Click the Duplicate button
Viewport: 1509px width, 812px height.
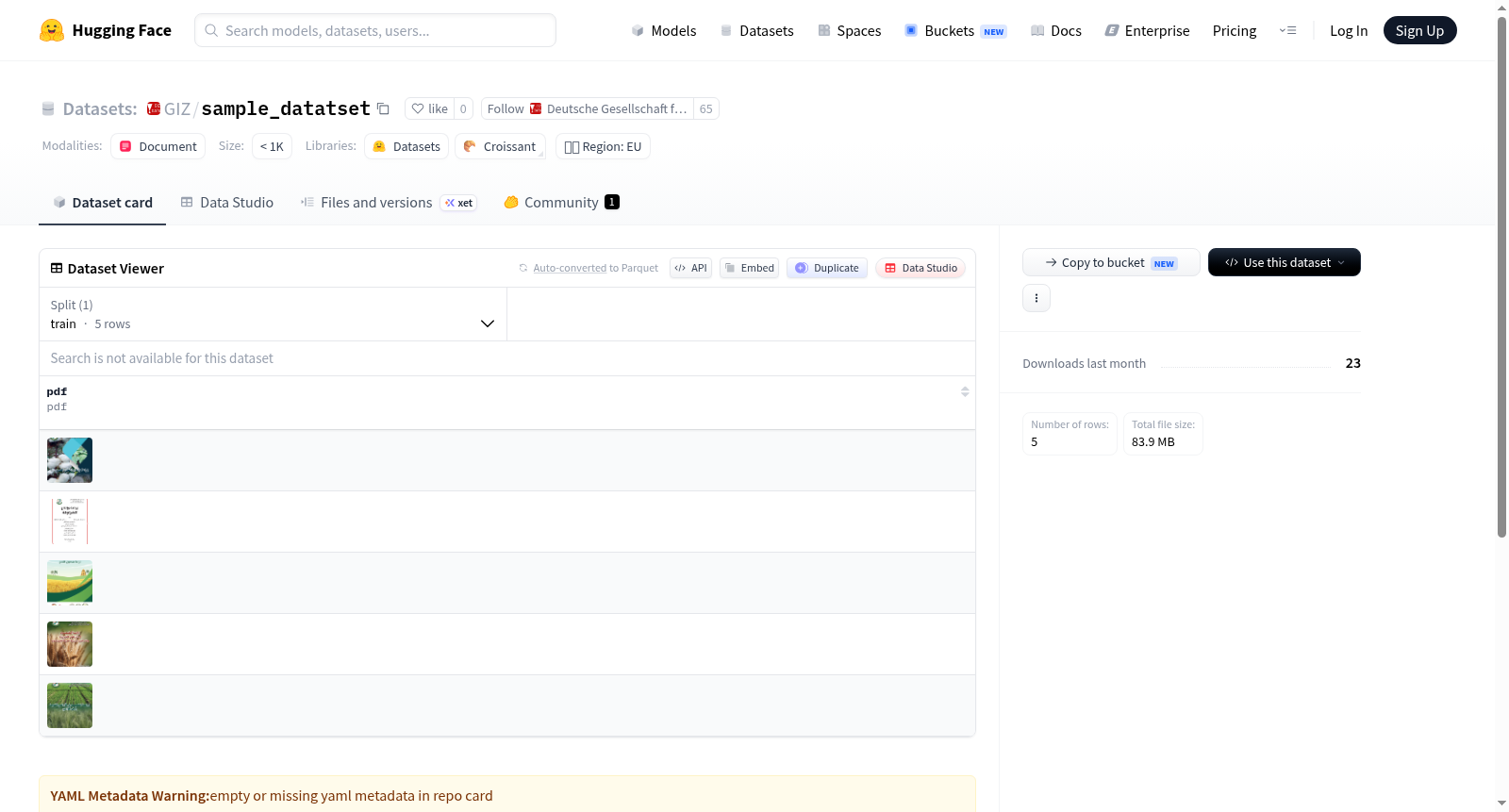(x=827, y=268)
